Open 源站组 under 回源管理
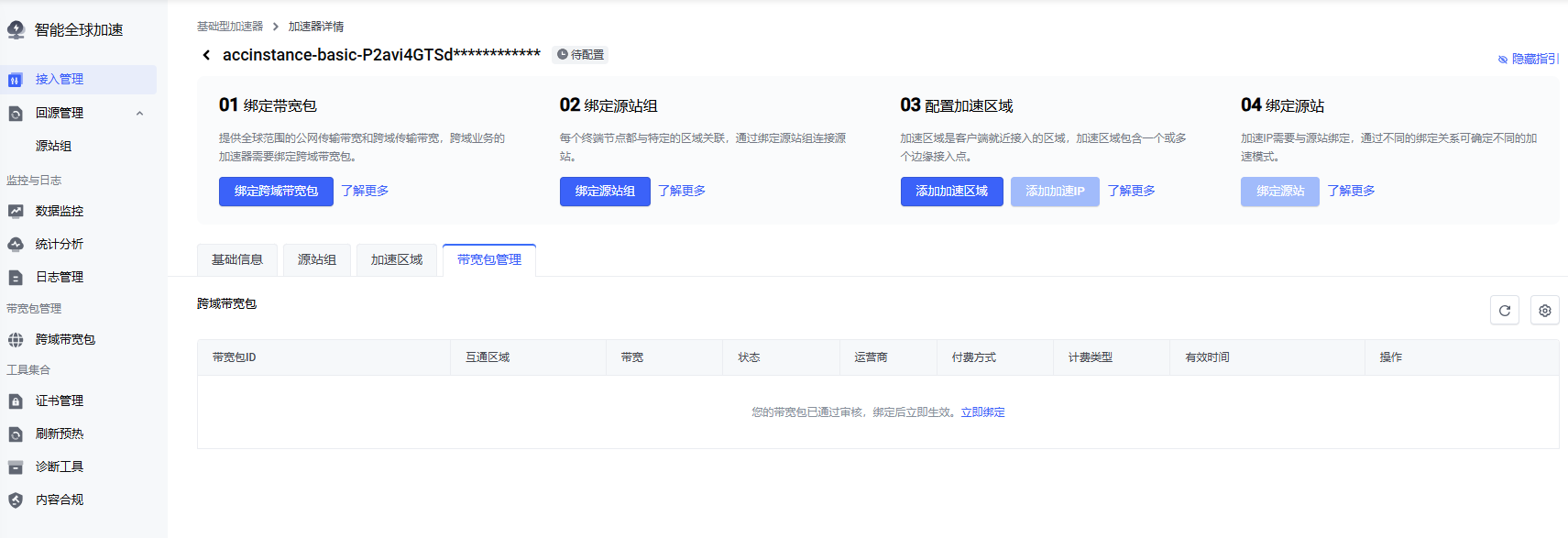 click(x=53, y=146)
